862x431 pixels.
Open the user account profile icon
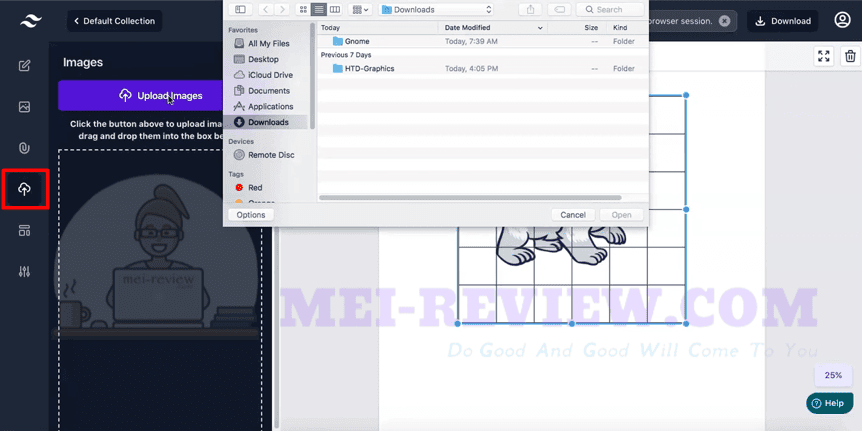(842, 20)
